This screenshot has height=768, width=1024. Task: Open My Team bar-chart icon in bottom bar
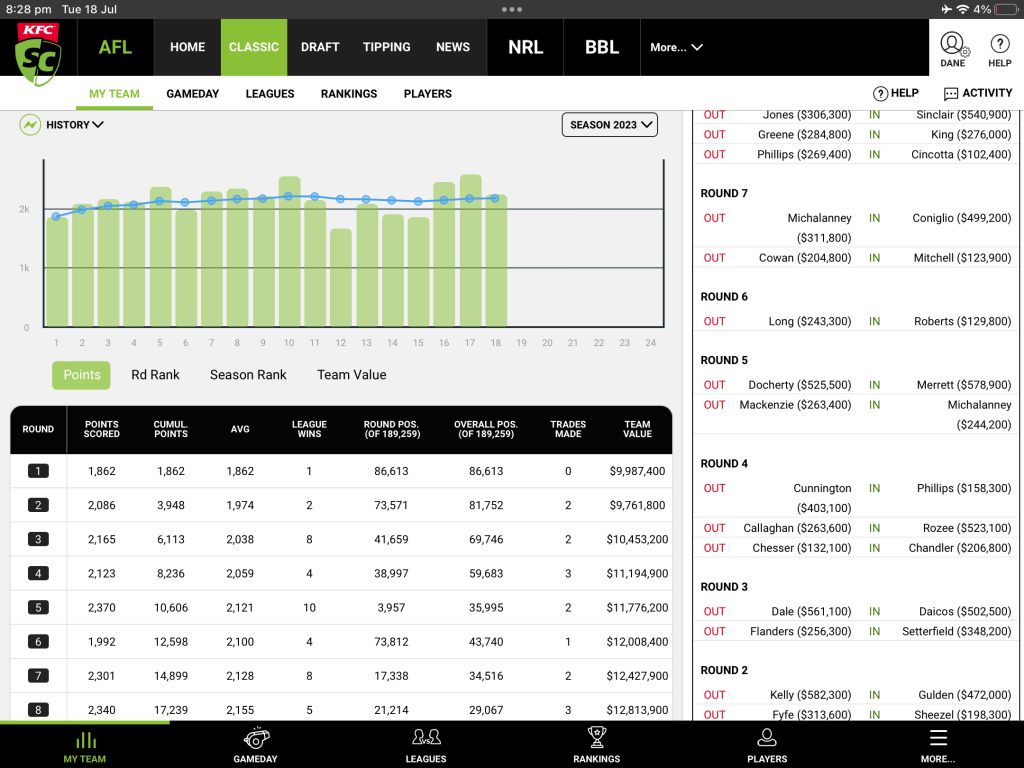(x=85, y=740)
